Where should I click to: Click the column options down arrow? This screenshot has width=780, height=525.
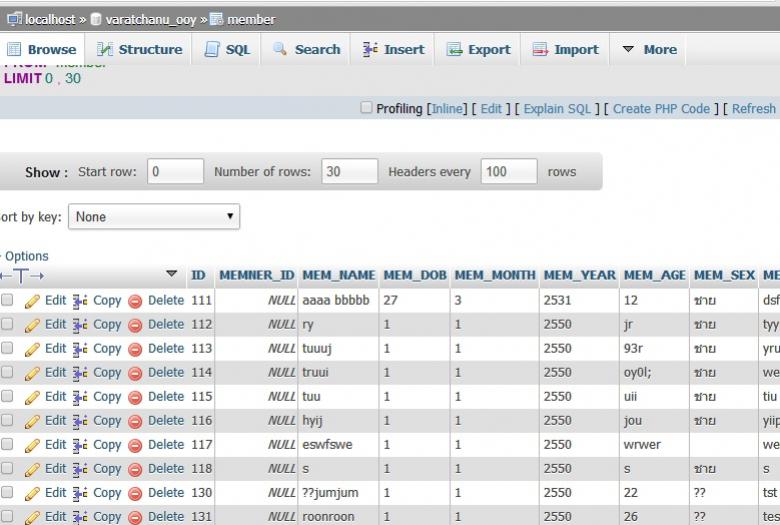point(172,273)
